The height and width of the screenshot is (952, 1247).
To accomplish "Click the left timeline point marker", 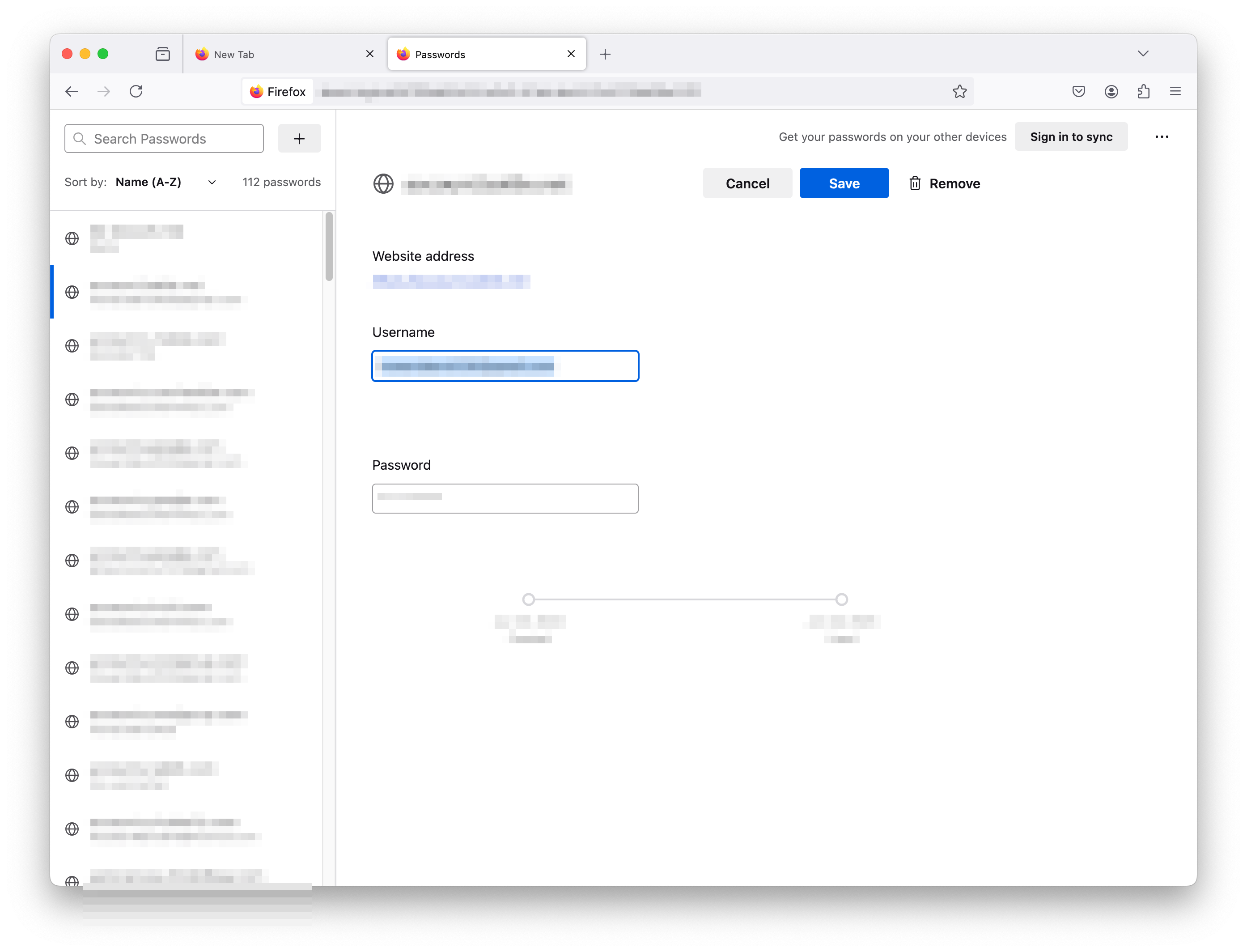I will point(528,599).
